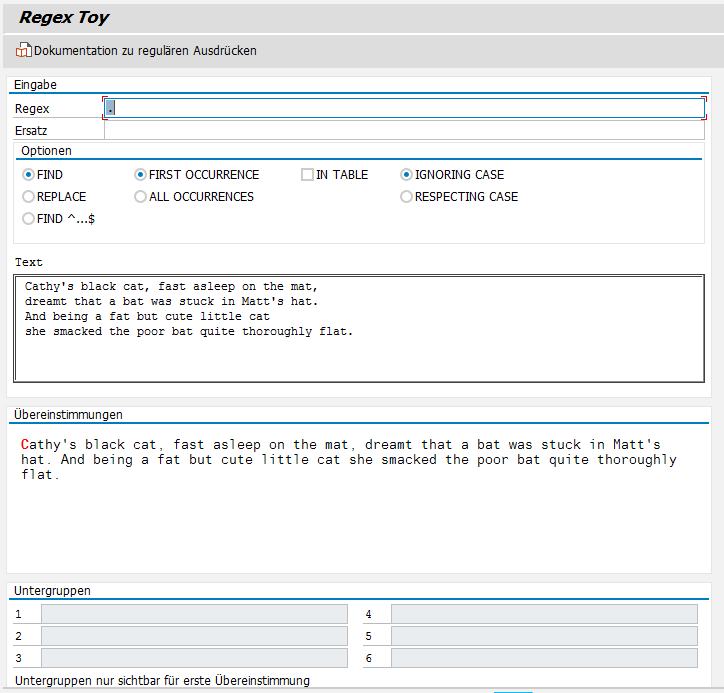Click inside the Text editing area
Screen dimensions: 724x693
click(x=359, y=328)
